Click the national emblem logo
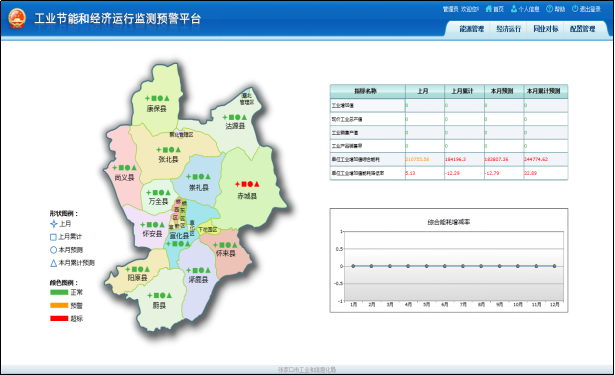 coord(17,18)
